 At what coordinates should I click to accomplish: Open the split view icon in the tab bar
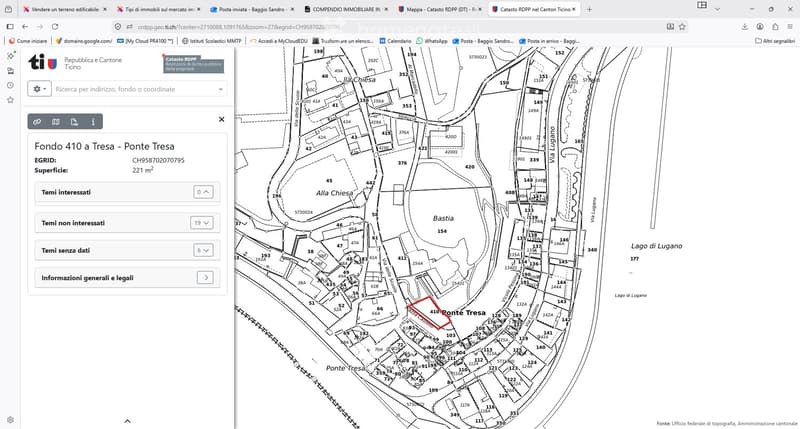pyautogui.click(x=702, y=5)
